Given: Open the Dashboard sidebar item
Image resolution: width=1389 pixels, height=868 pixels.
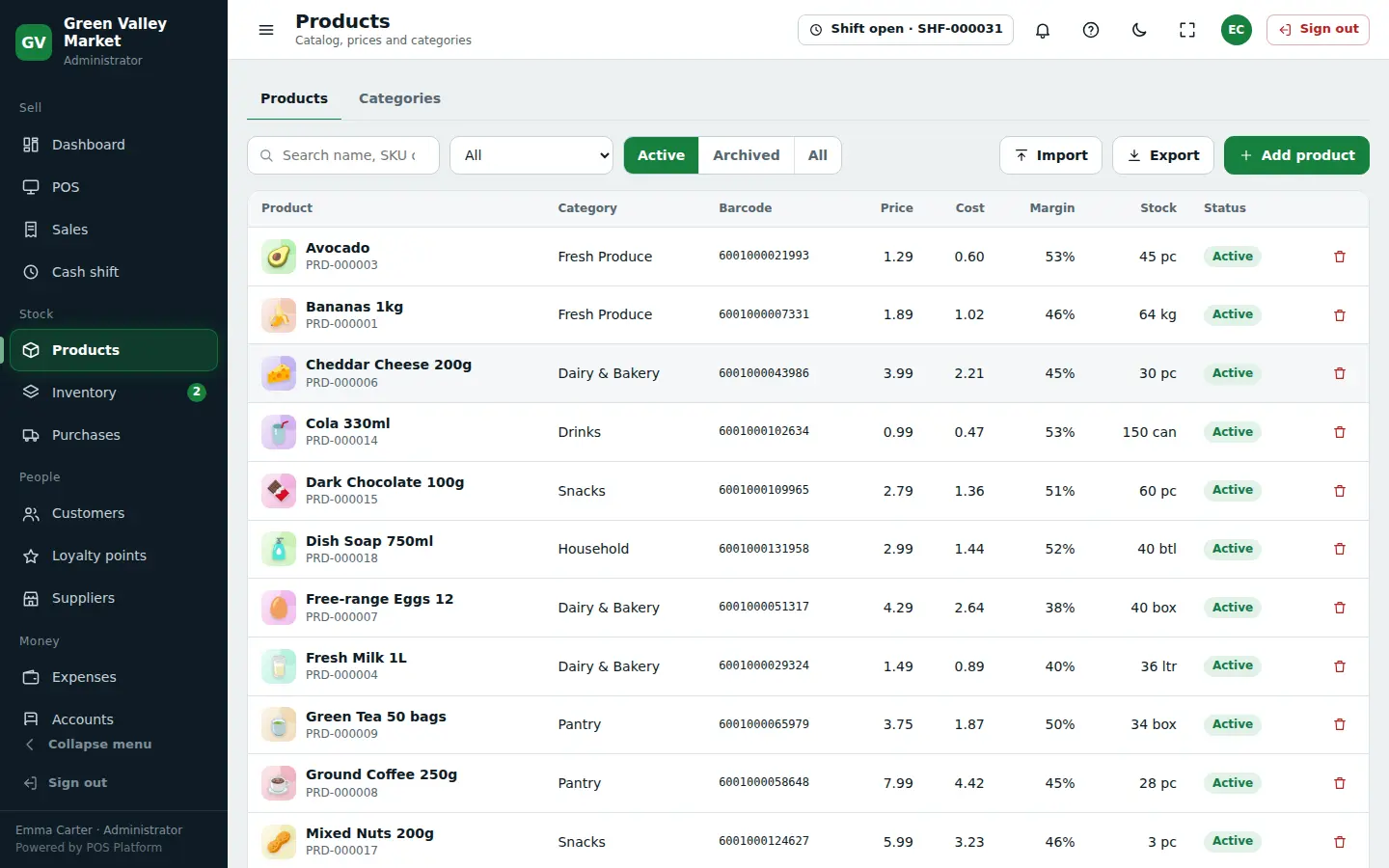Looking at the screenshot, I should 114,145.
